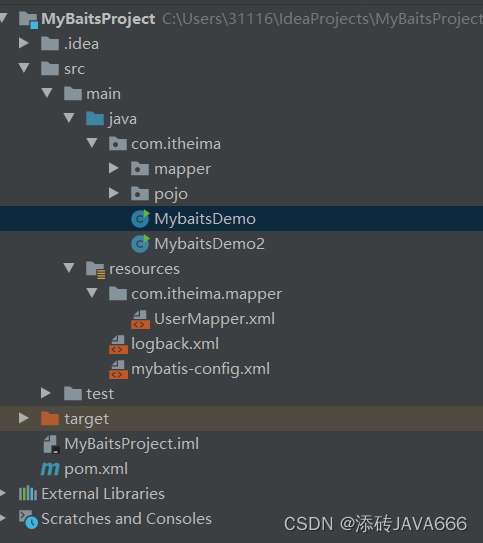Click the Scratches and Consoles icon
The width and height of the screenshot is (483, 543).
click(28, 519)
